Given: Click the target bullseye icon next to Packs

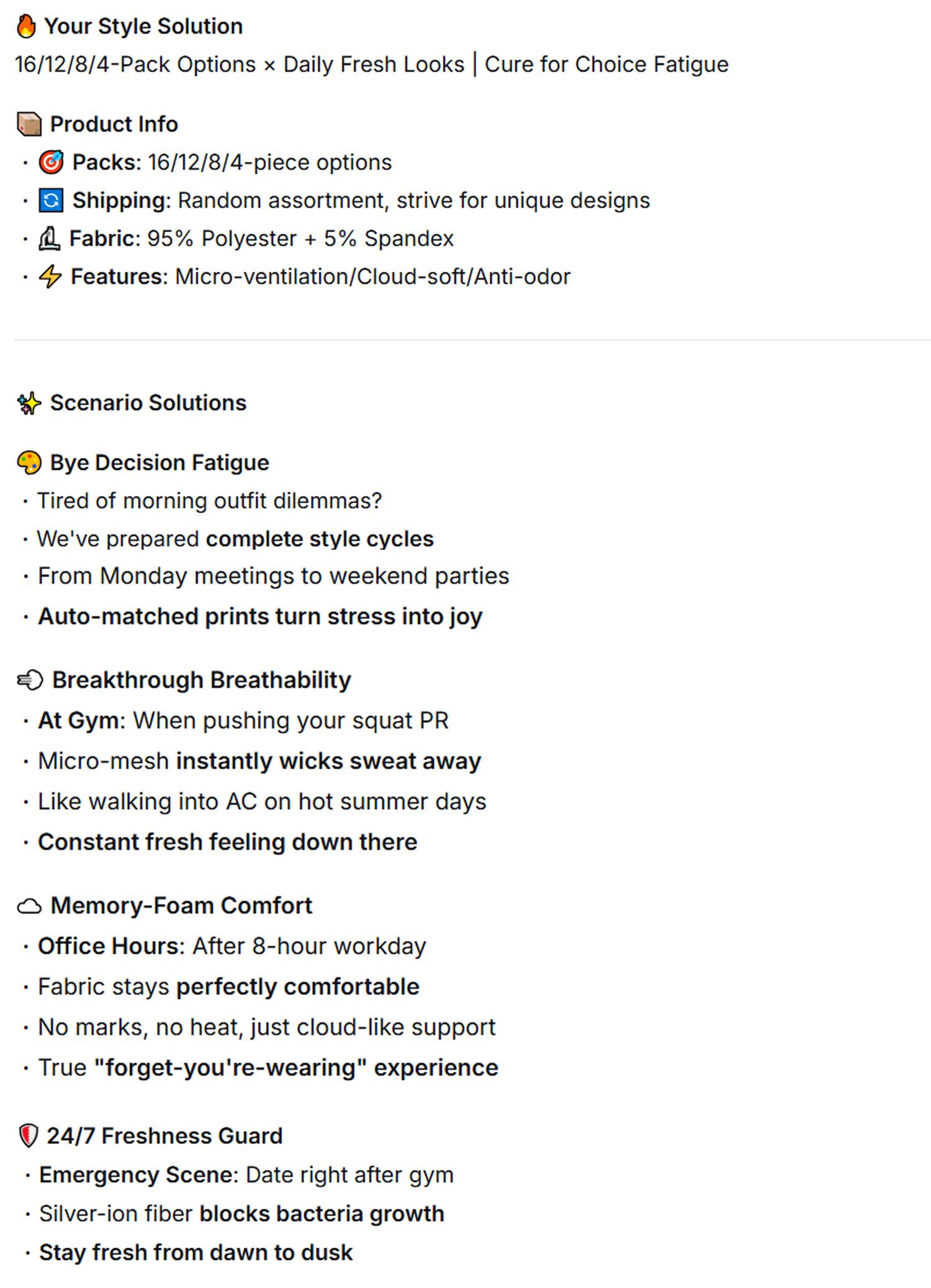Looking at the screenshot, I should (51, 163).
